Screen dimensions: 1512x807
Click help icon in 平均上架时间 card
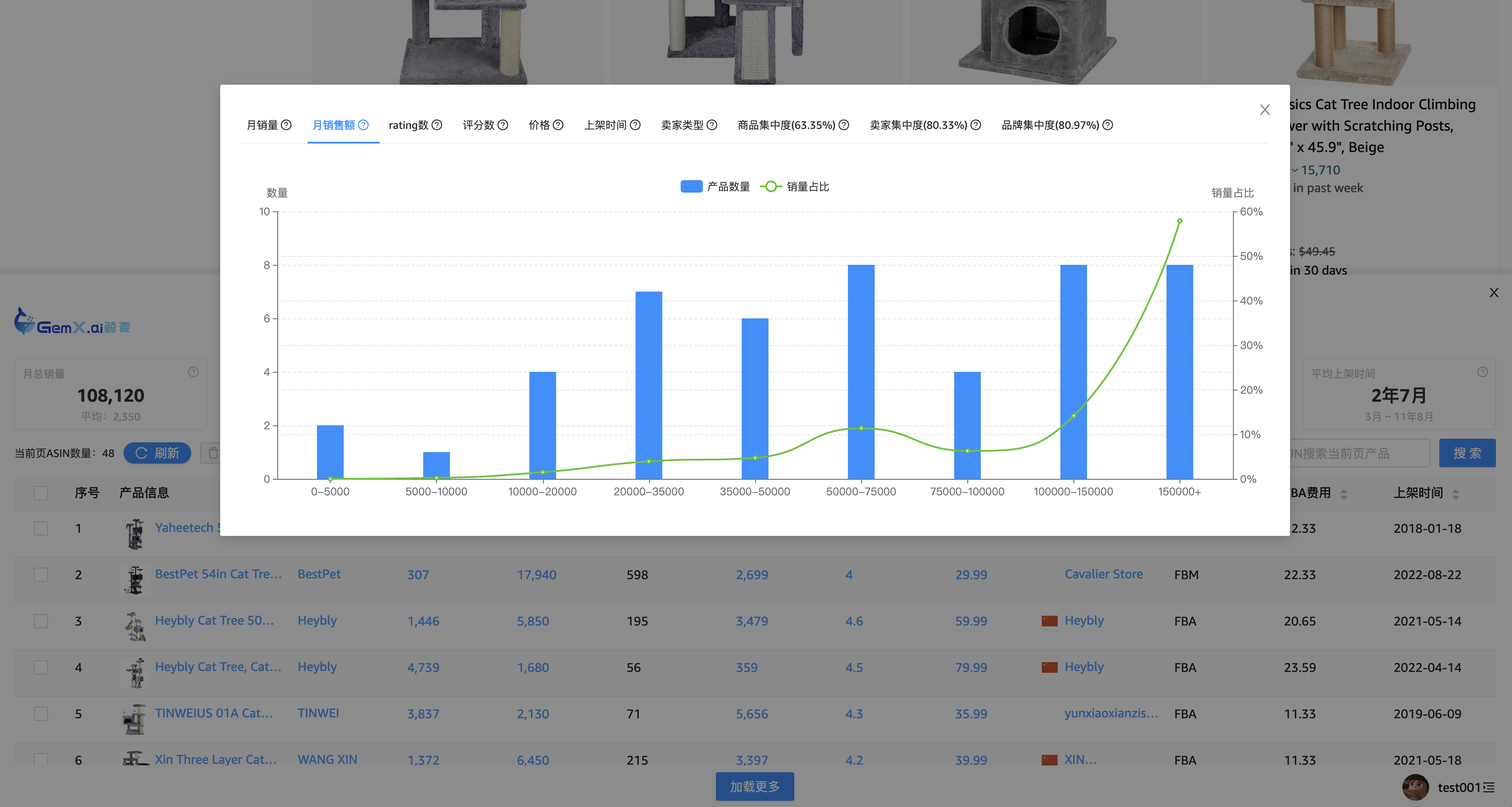[x=1482, y=372]
